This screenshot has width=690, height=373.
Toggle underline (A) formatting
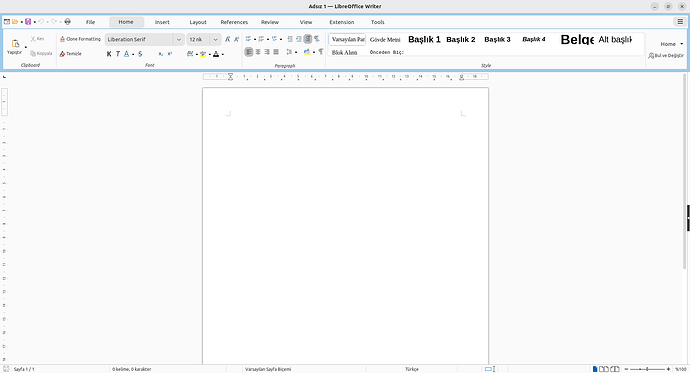(127, 54)
